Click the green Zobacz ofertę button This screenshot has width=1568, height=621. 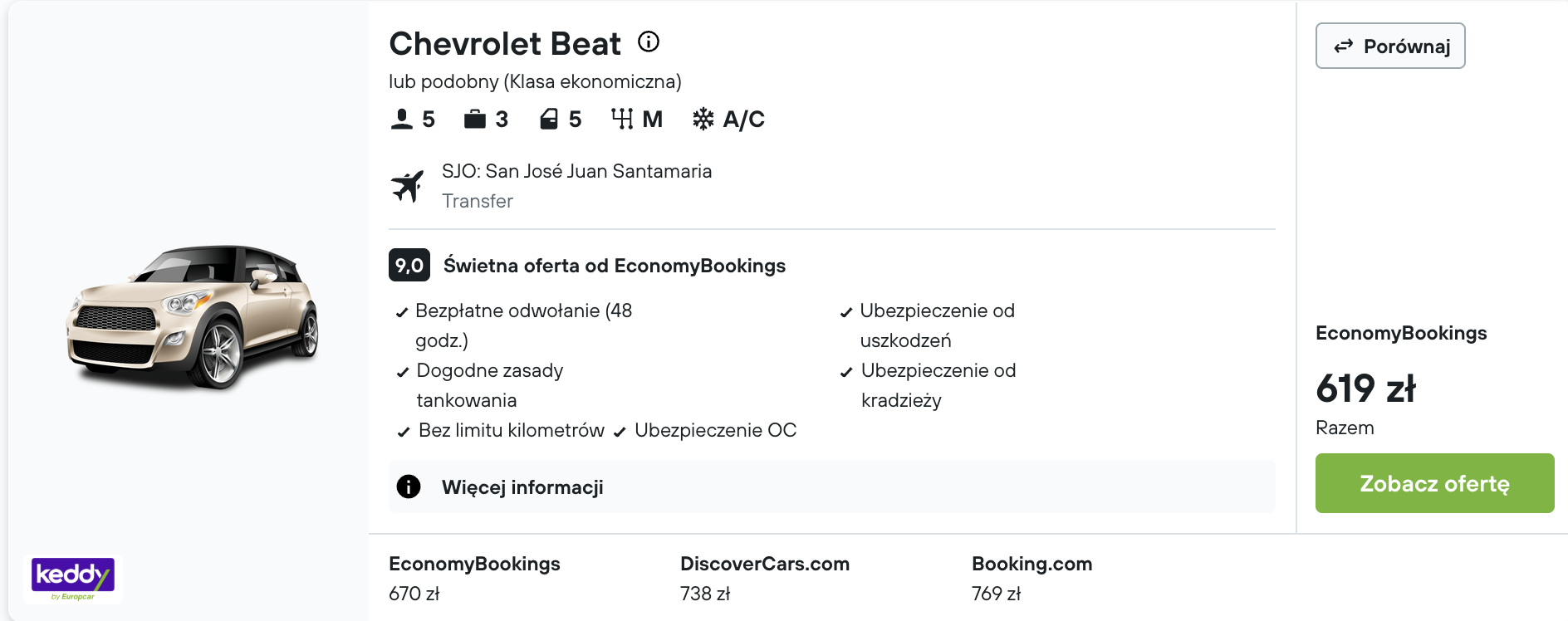point(1434,483)
